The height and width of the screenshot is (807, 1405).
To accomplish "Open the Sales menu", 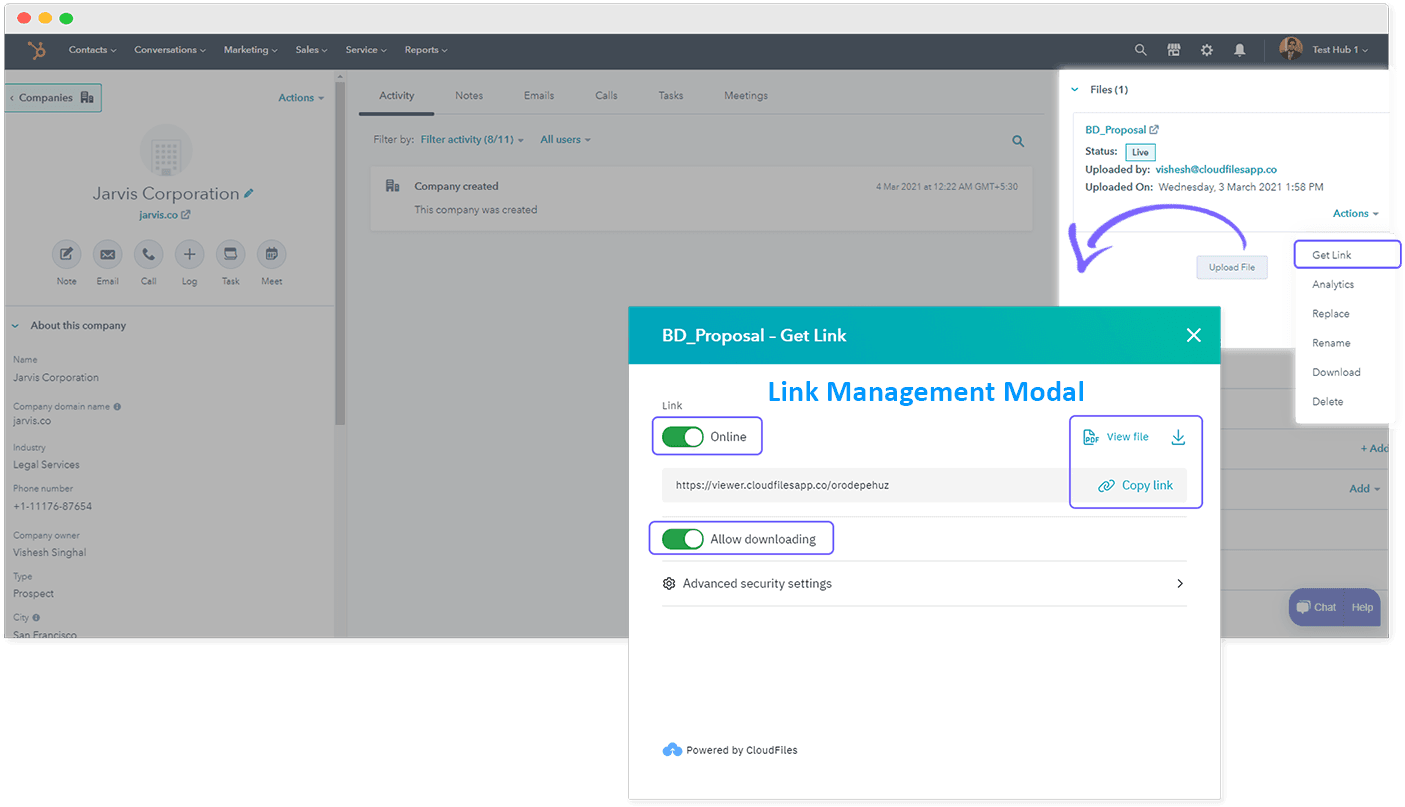I will 312,50.
